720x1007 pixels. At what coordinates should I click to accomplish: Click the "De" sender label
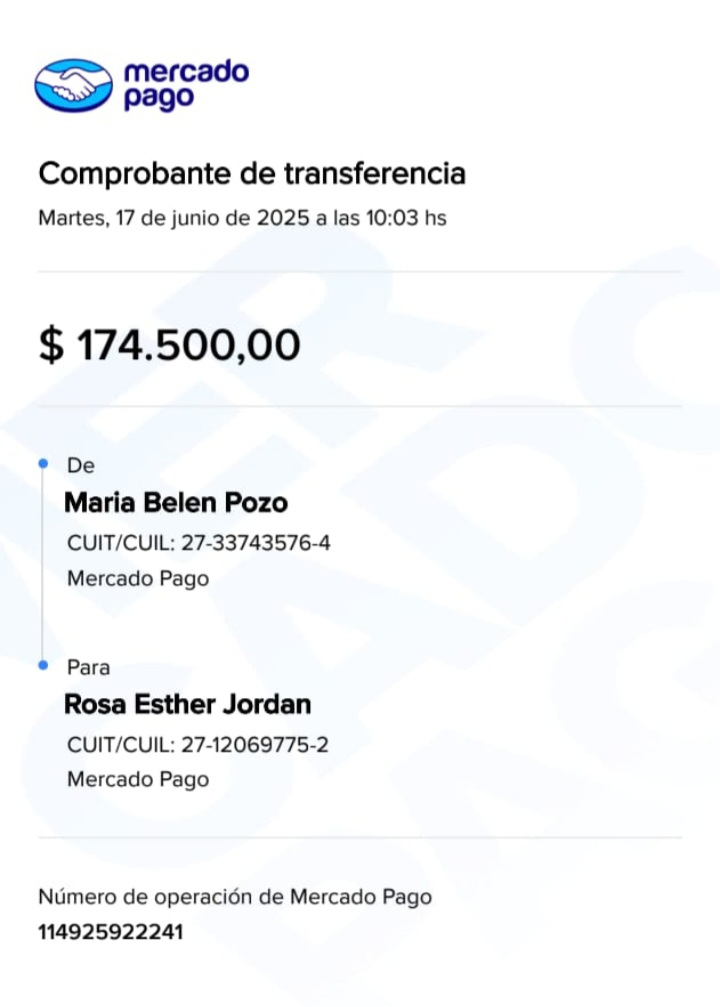coord(79,466)
